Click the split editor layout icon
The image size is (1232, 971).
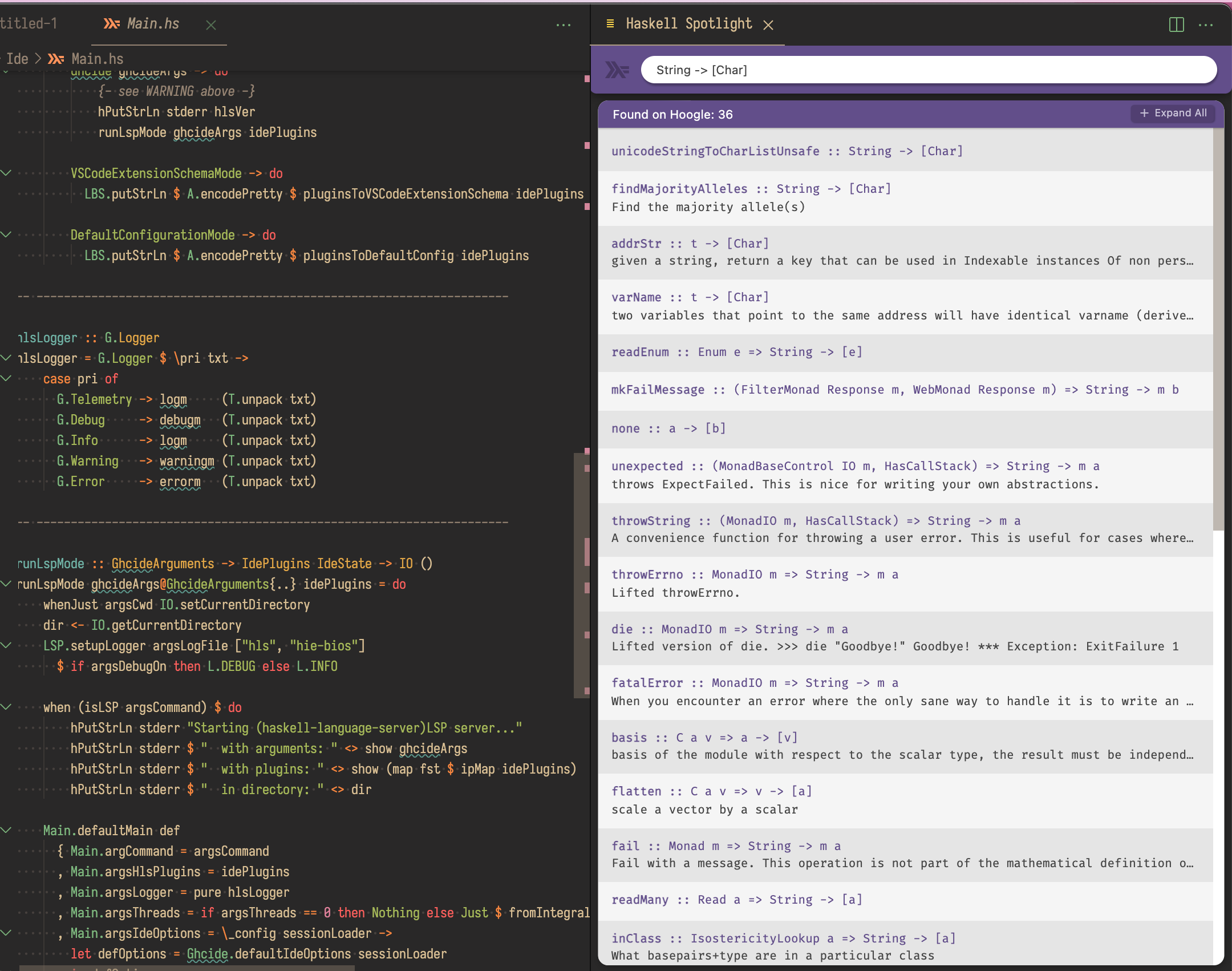pyautogui.click(x=1176, y=25)
